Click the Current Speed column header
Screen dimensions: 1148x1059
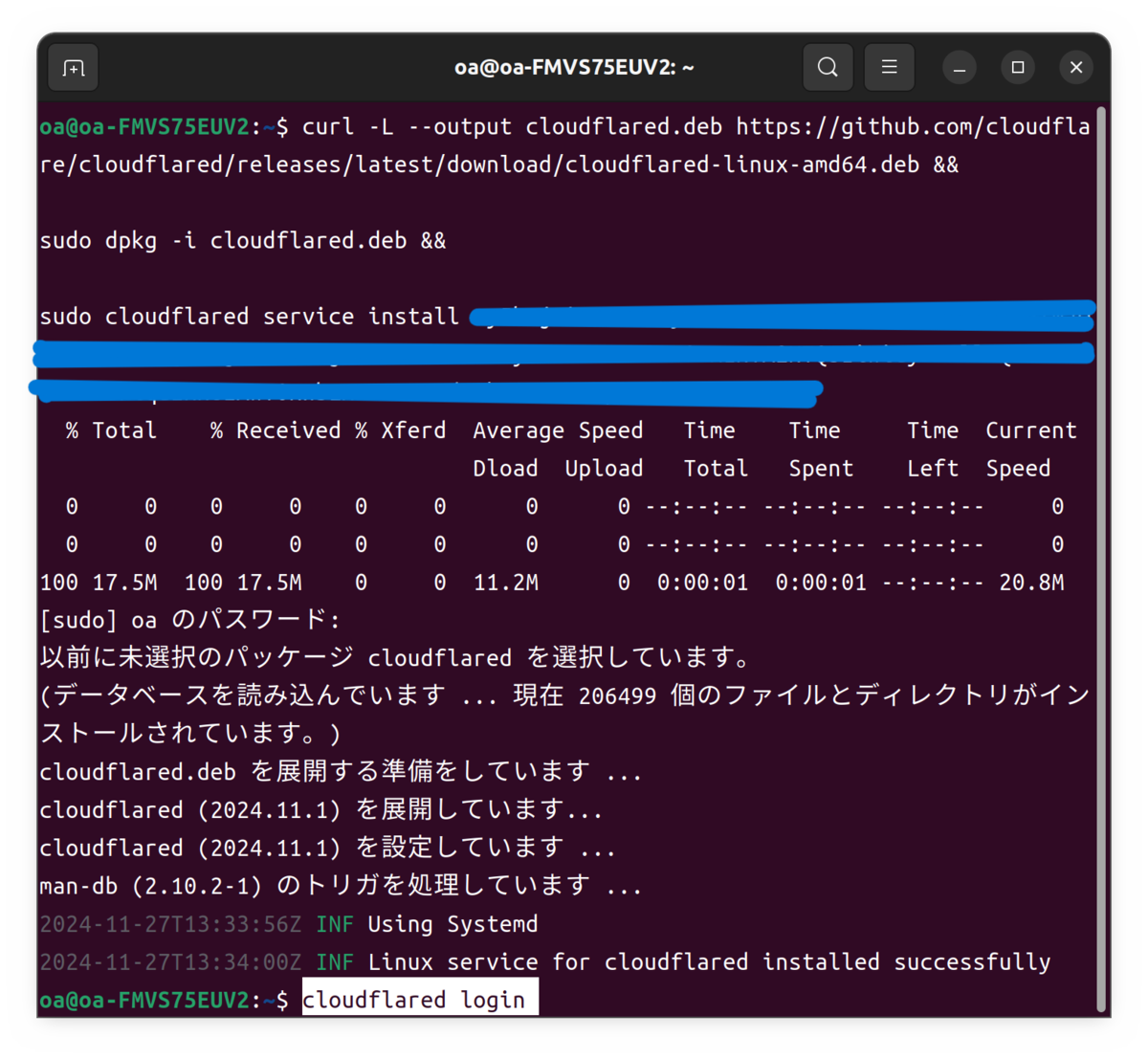pos(1031,450)
